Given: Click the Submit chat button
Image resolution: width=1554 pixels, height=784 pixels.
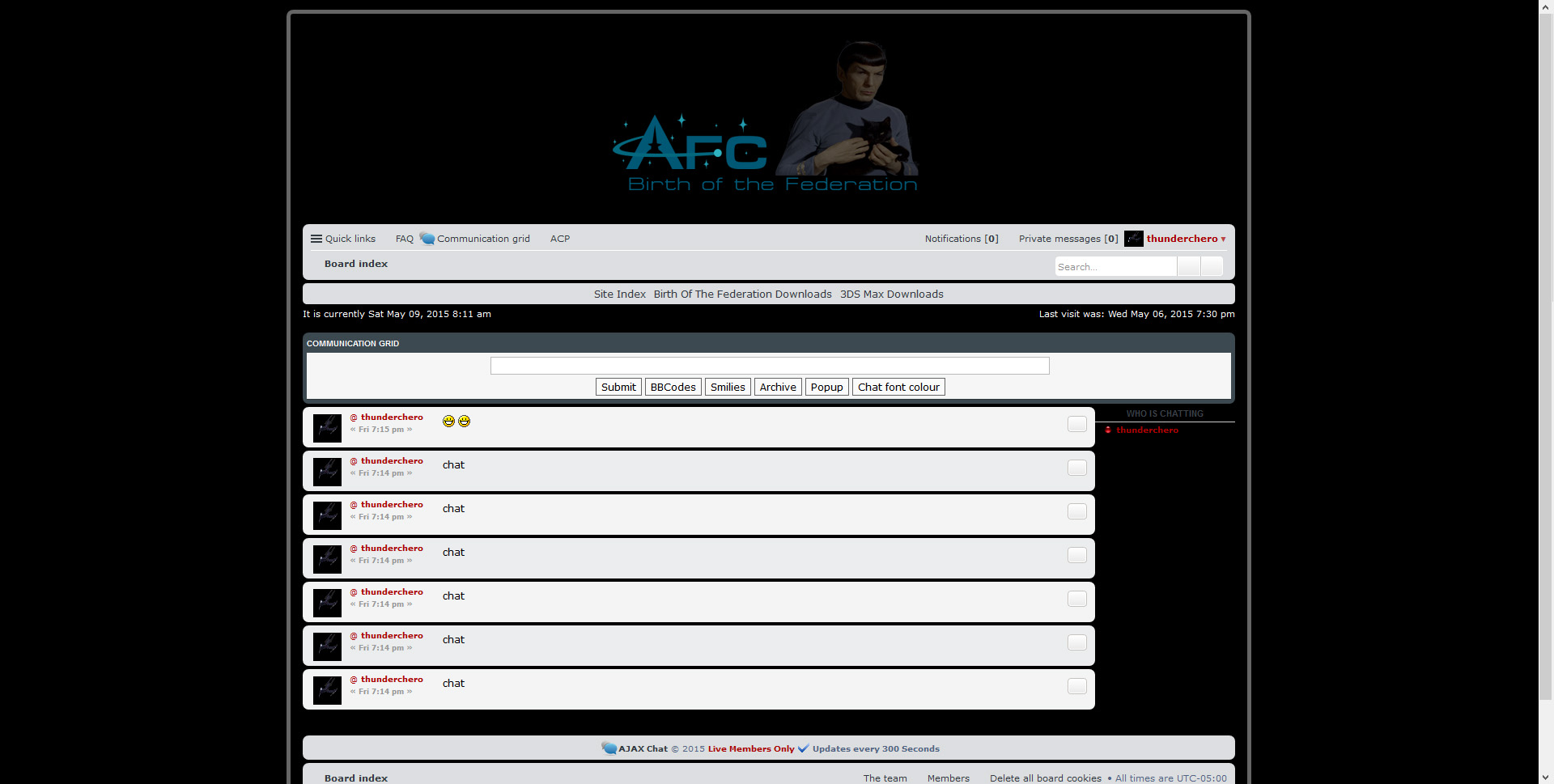Looking at the screenshot, I should pos(618,387).
